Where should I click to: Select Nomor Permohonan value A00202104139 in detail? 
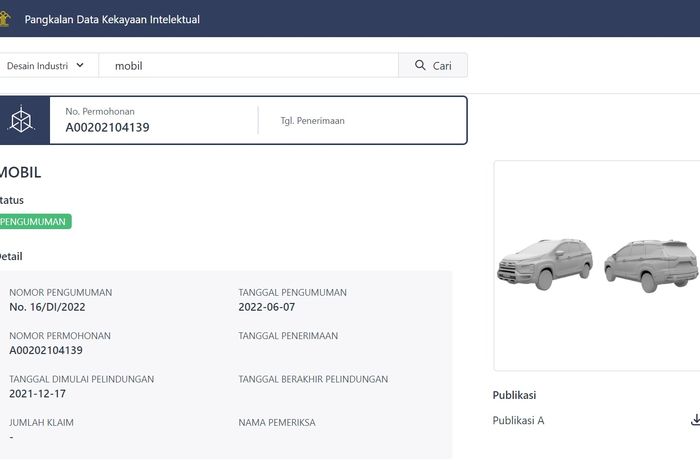pos(46,350)
